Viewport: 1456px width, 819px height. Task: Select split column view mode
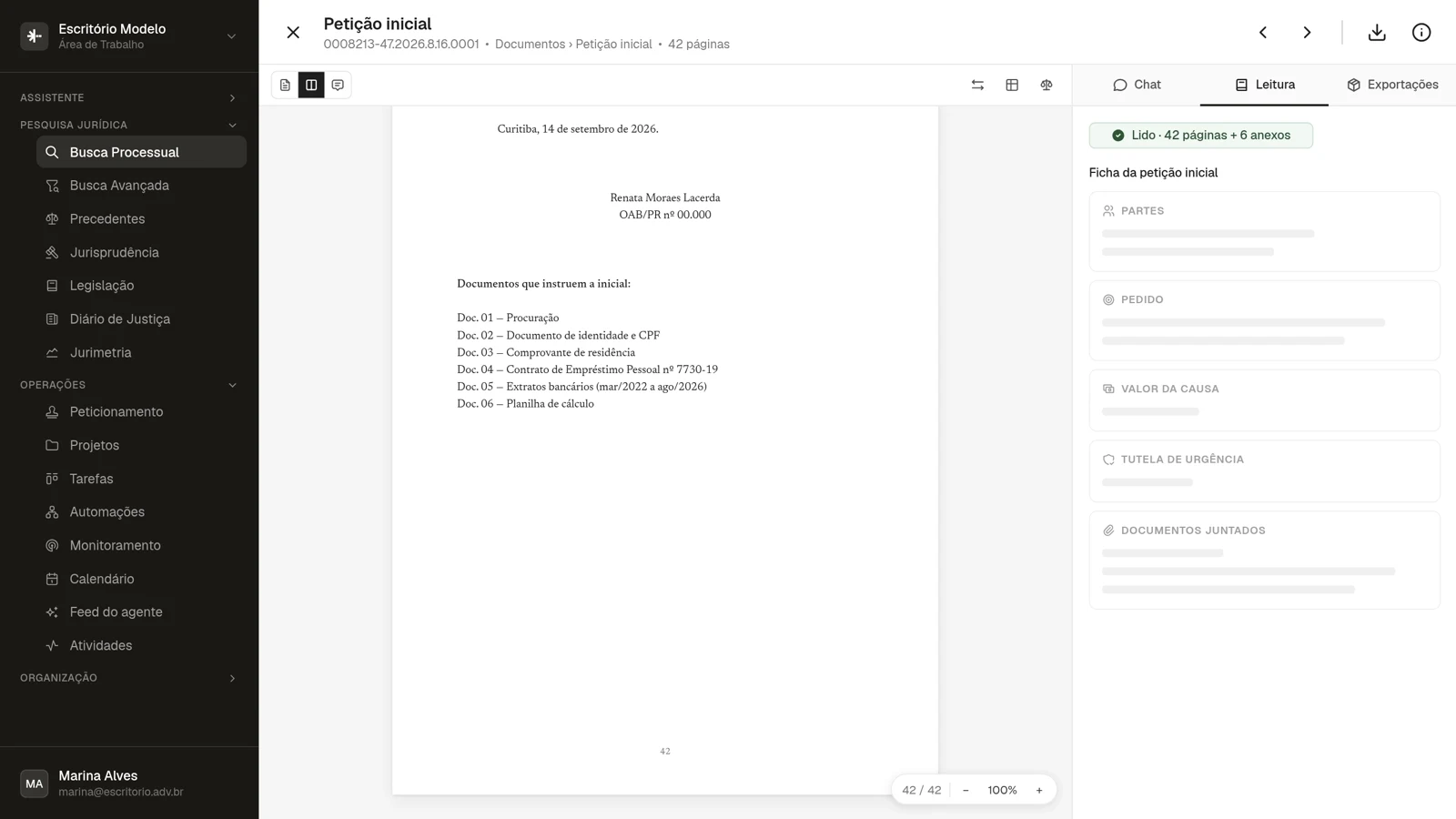311,85
